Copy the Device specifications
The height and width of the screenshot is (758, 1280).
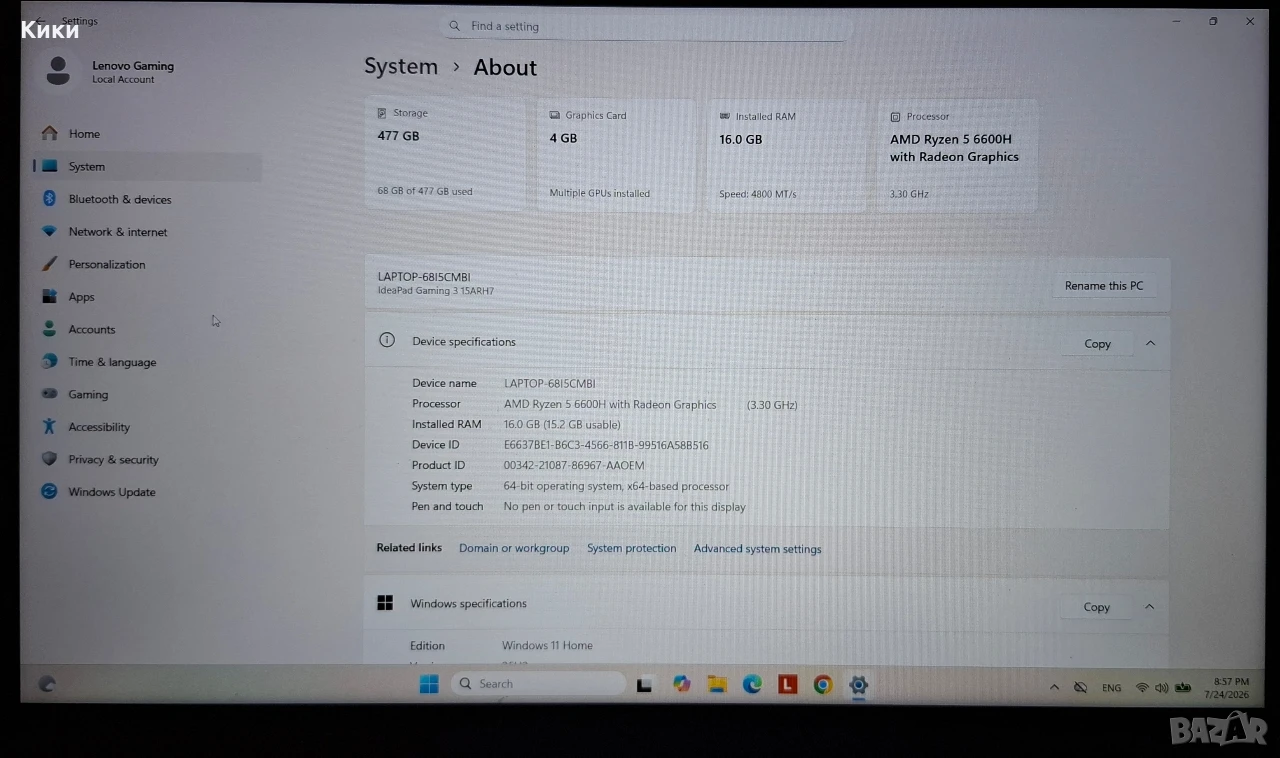pos(1097,343)
